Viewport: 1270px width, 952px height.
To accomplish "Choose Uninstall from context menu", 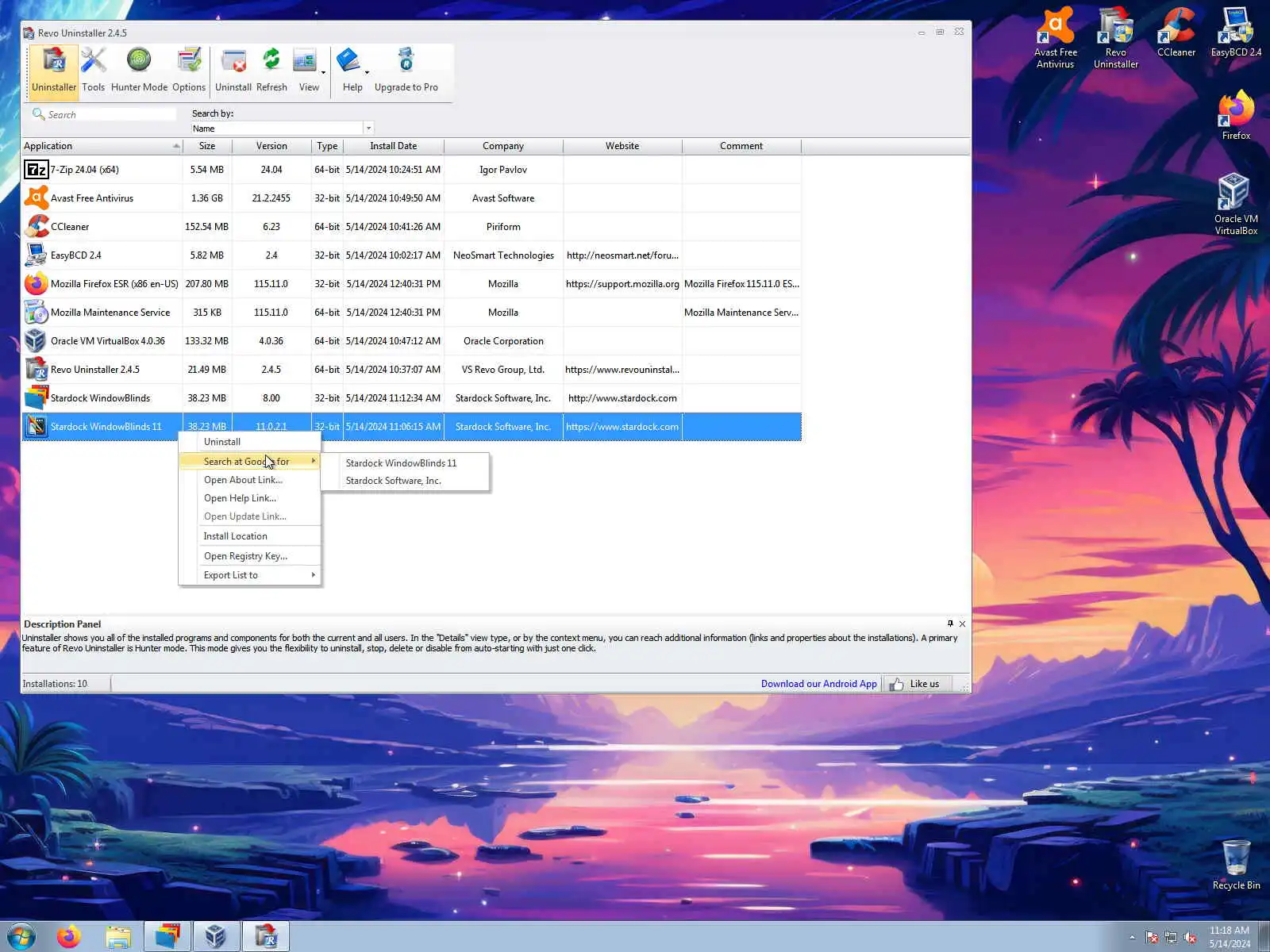I will (250, 442).
